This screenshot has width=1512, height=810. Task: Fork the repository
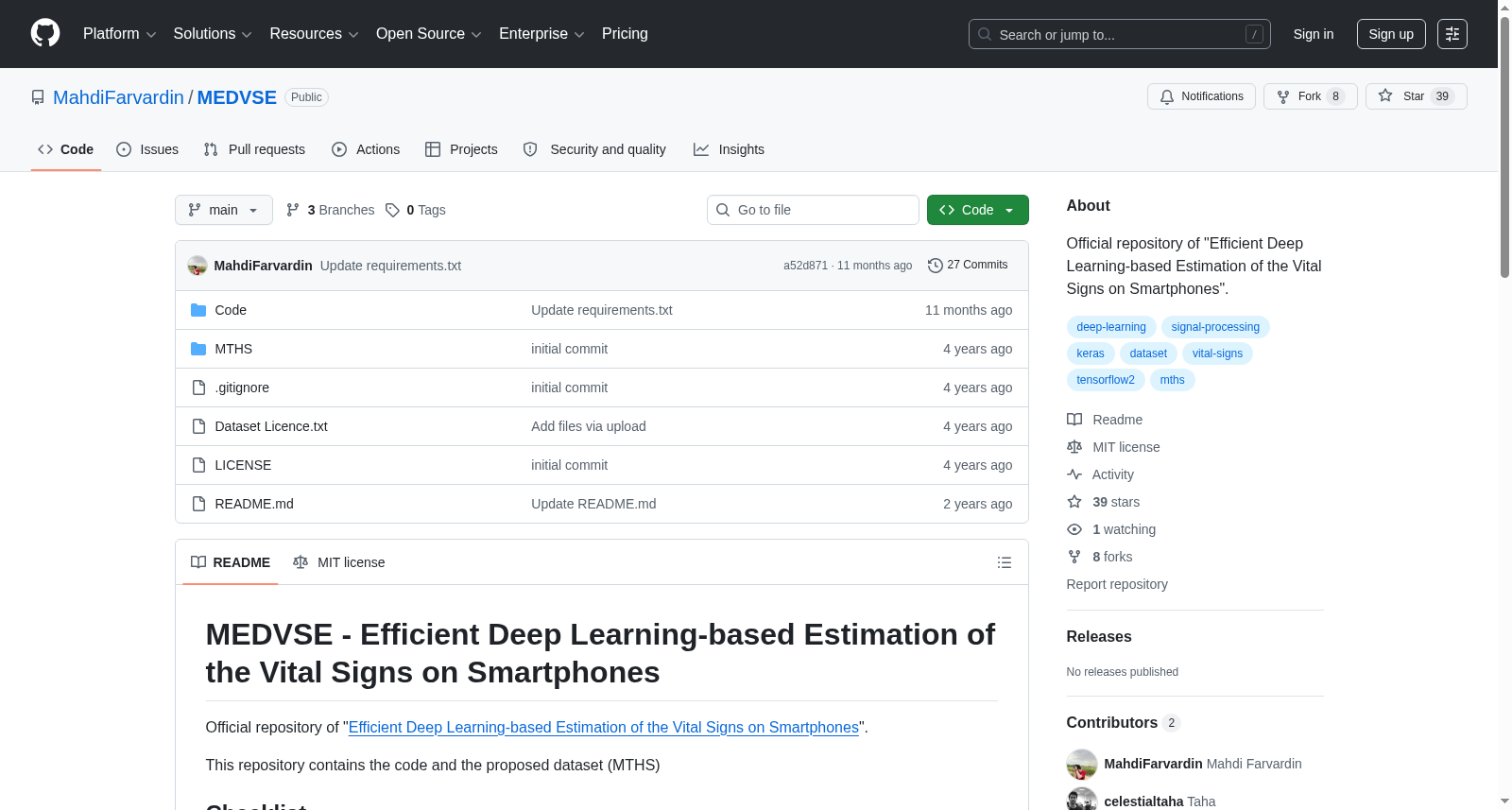click(x=1310, y=96)
